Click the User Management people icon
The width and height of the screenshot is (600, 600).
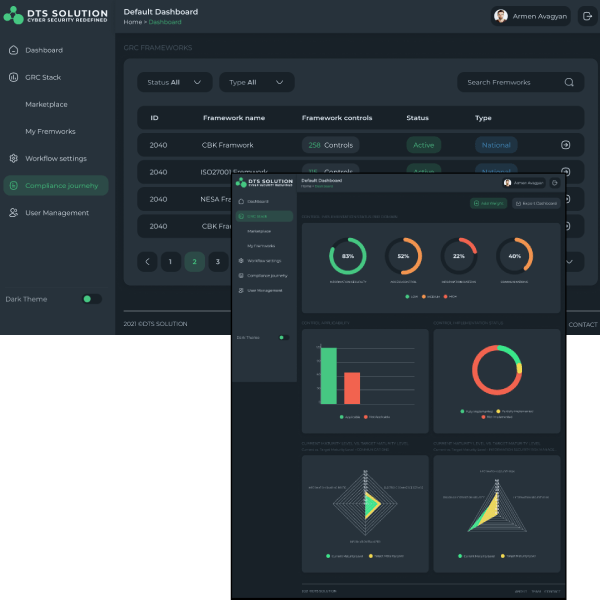click(13, 213)
